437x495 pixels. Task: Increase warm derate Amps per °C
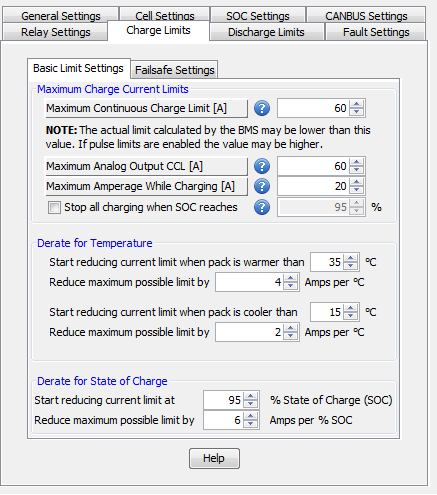click(x=291, y=278)
